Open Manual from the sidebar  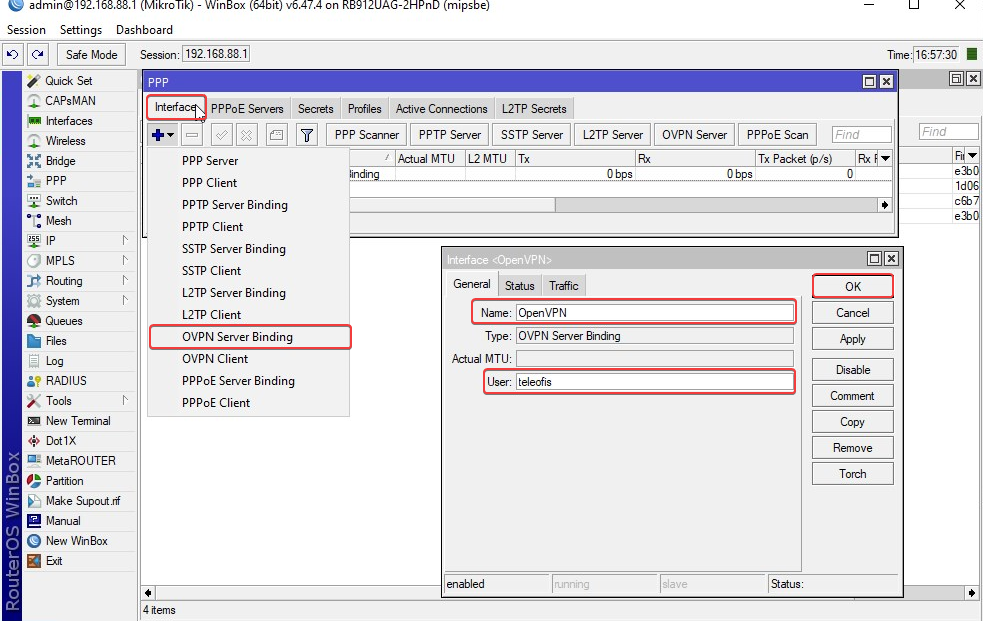click(63, 521)
